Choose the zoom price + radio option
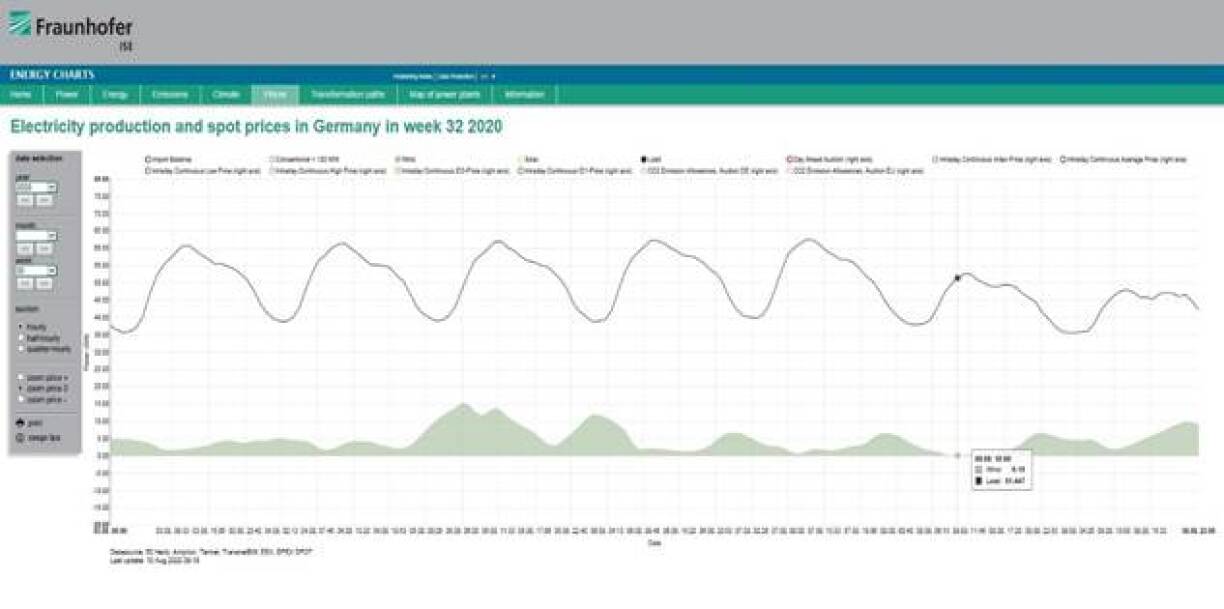The width and height of the screenshot is (1224, 609). pos(21,377)
